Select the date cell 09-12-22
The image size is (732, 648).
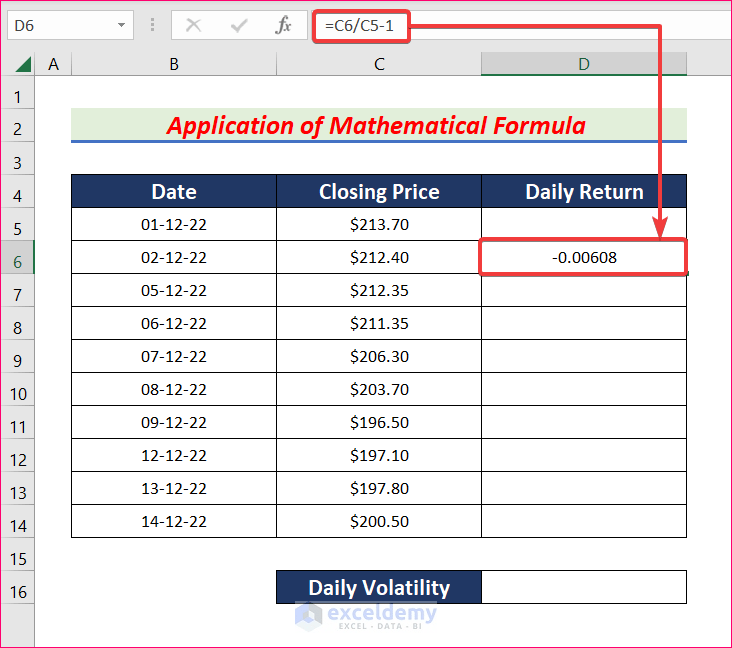174,423
